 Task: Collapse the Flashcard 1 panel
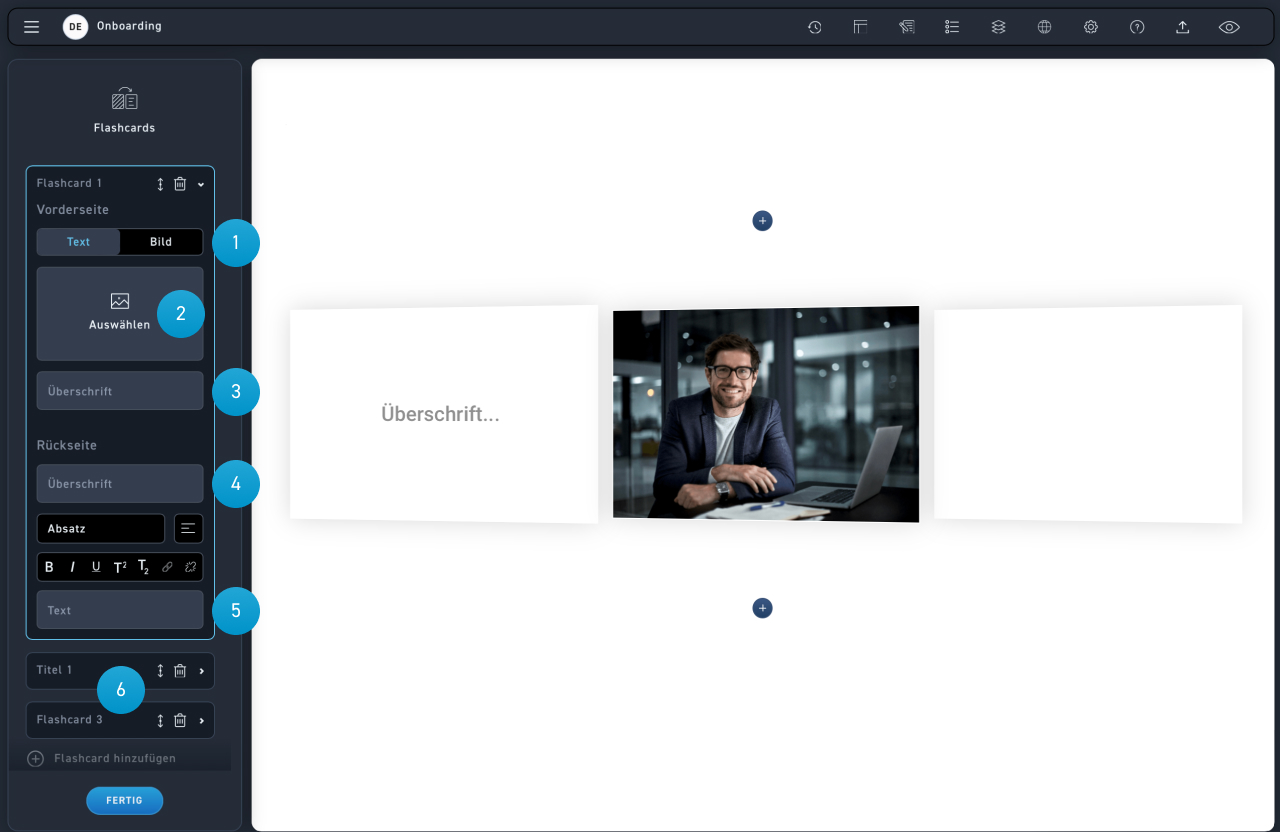[201, 184]
